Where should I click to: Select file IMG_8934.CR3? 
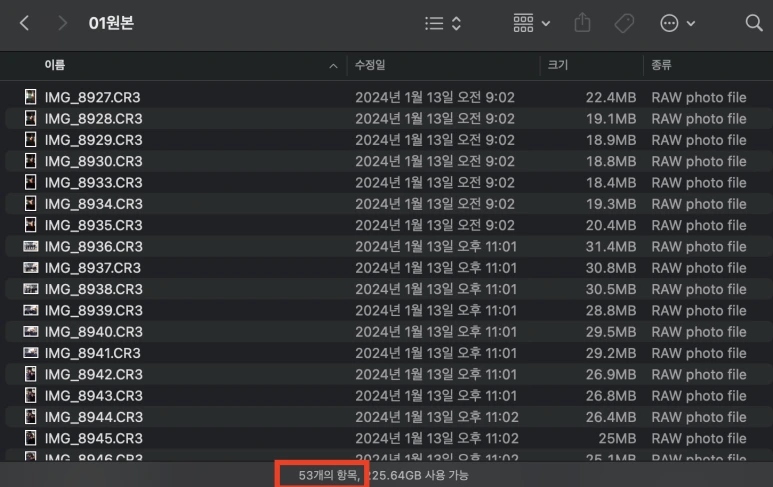tap(94, 204)
